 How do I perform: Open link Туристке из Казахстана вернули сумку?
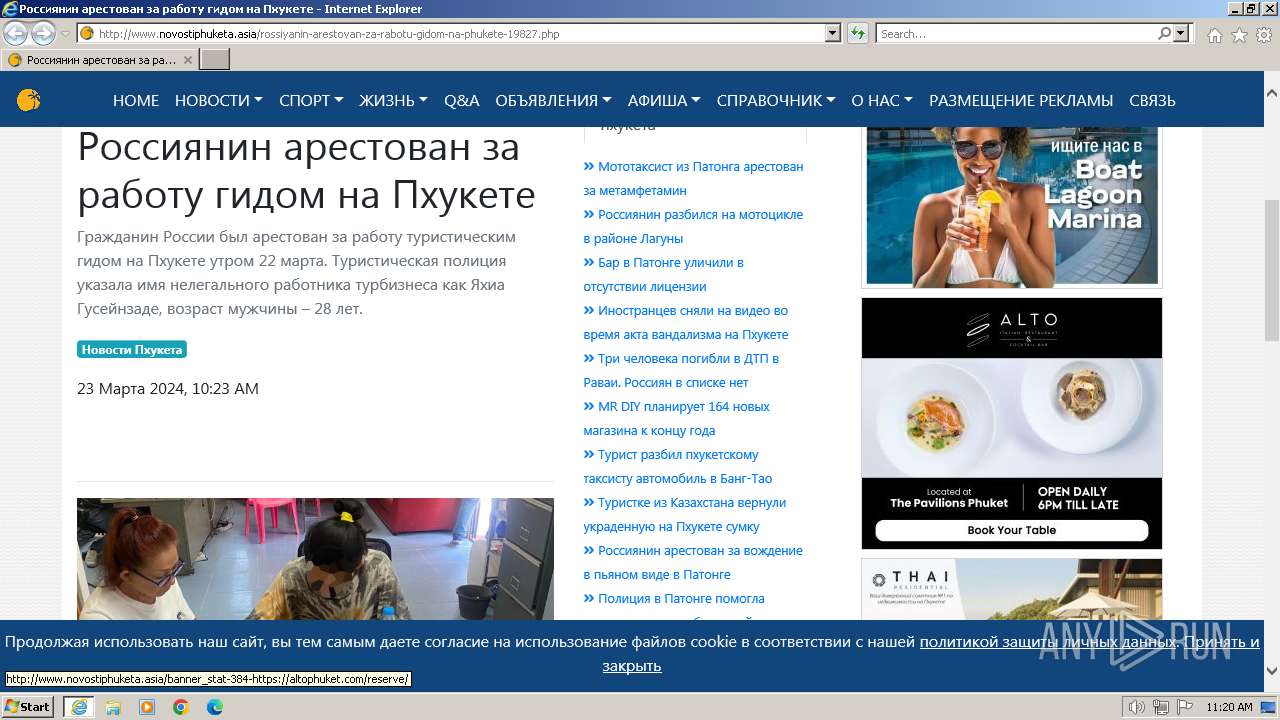685,514
